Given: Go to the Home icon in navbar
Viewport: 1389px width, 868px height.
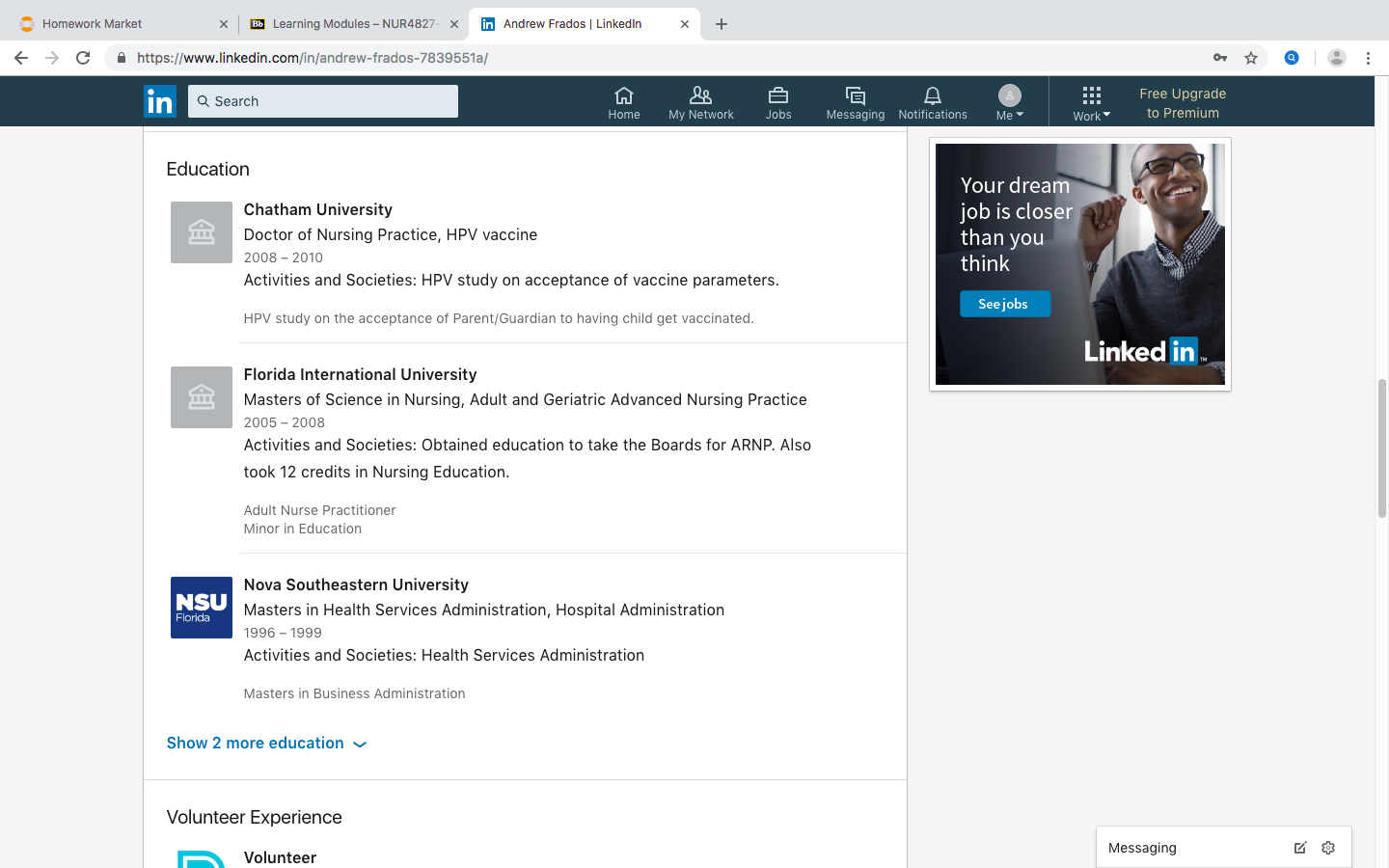Looking at the screenshot, I should tap(624, 102).
